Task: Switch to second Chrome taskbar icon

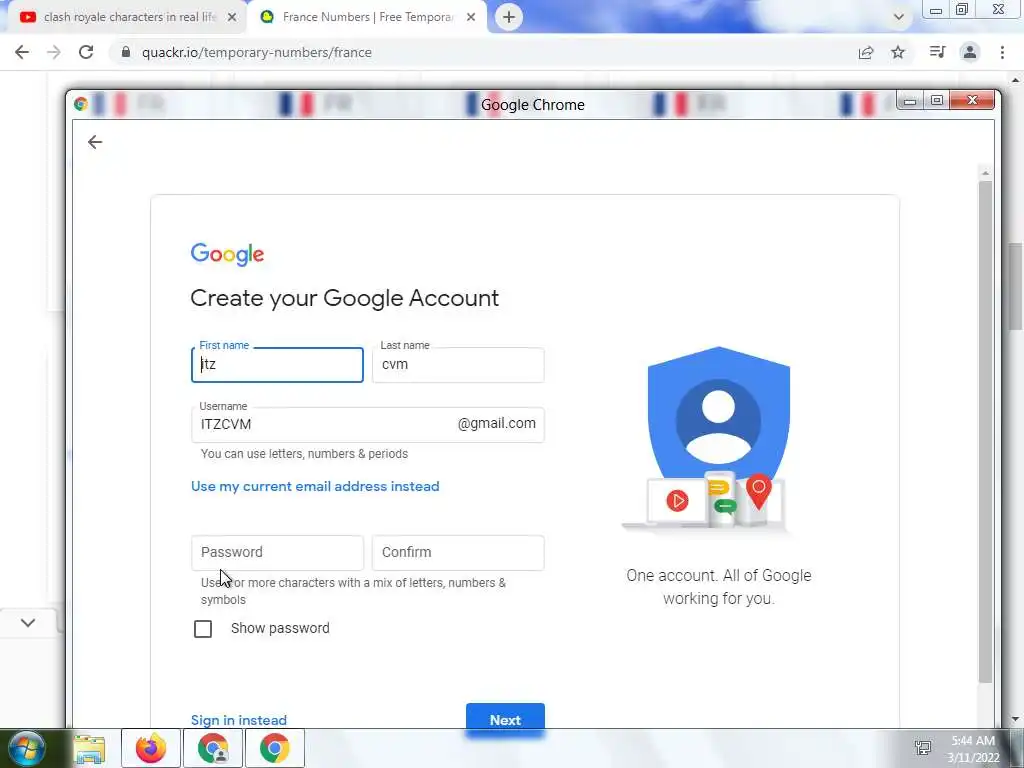Action: tap(274, 748)
